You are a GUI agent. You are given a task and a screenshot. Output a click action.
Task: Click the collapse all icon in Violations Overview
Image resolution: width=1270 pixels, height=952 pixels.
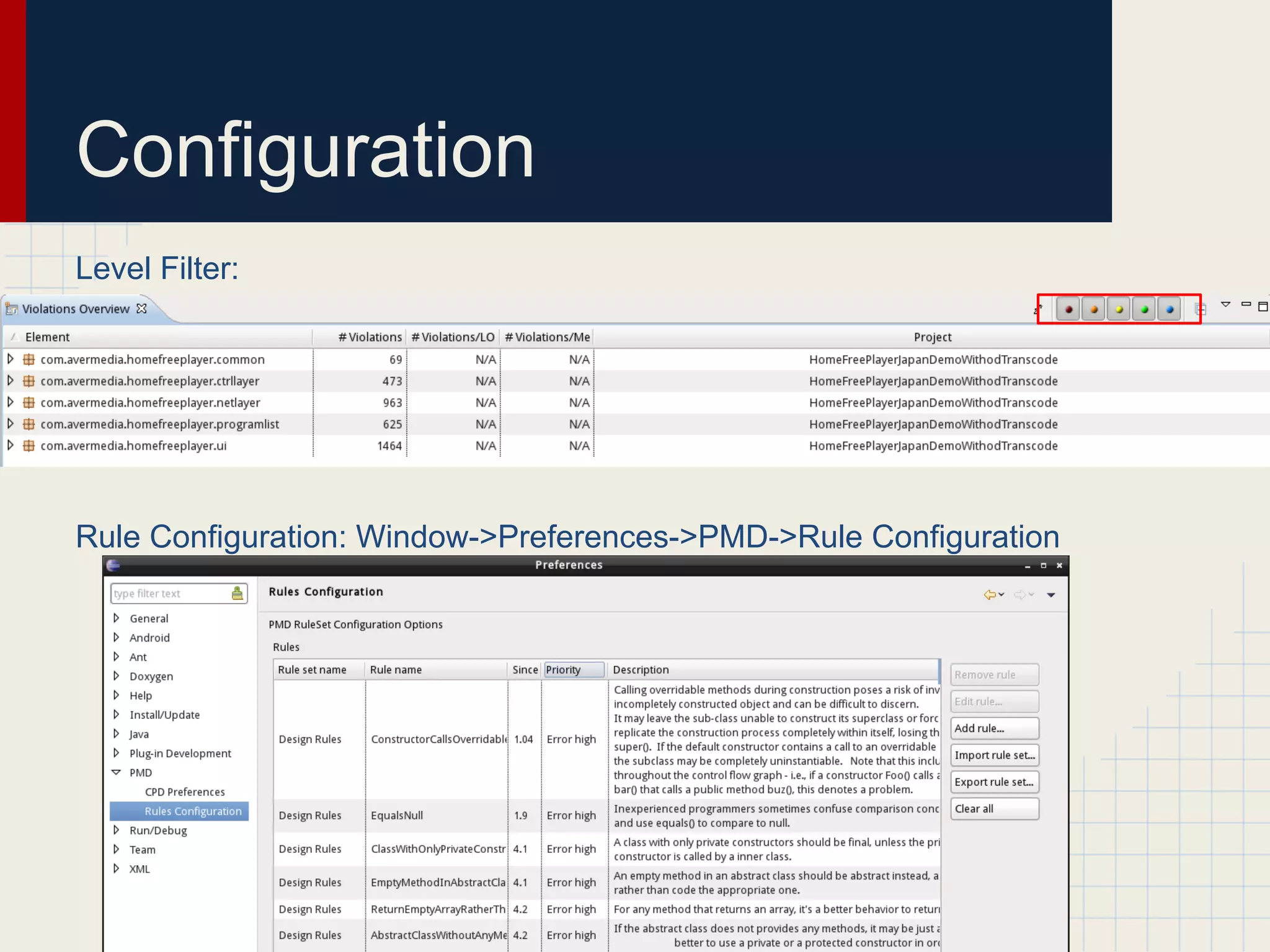1201,309
